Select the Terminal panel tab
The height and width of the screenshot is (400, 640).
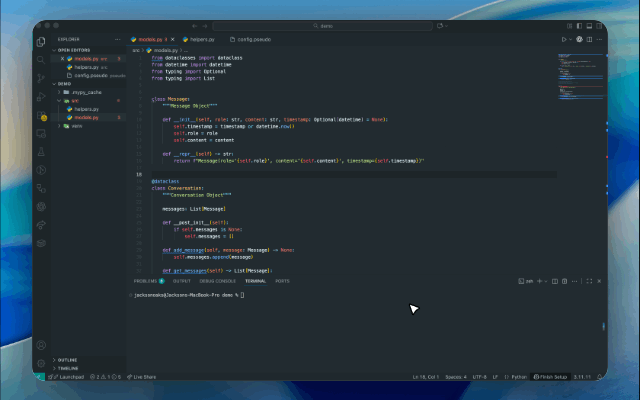pyautogui.click(x=255, y=281)
